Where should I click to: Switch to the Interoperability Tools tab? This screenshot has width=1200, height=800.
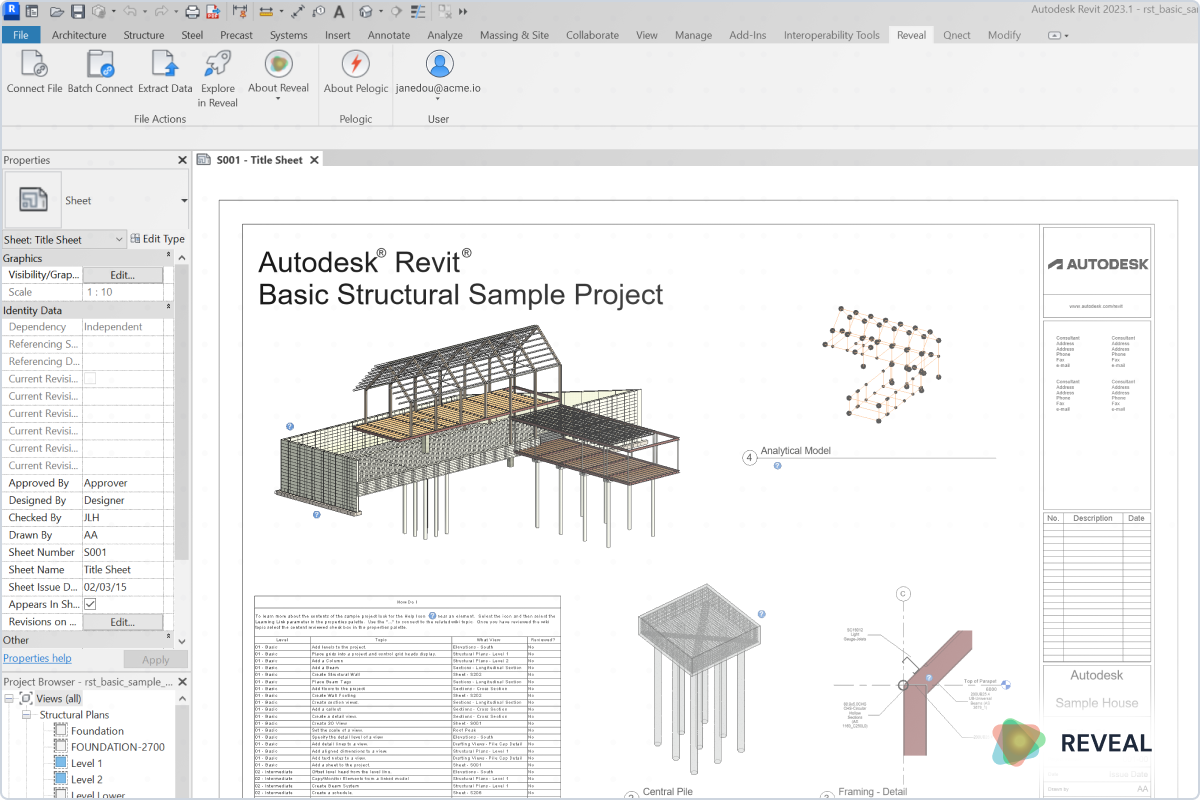(x=831, y=35)
